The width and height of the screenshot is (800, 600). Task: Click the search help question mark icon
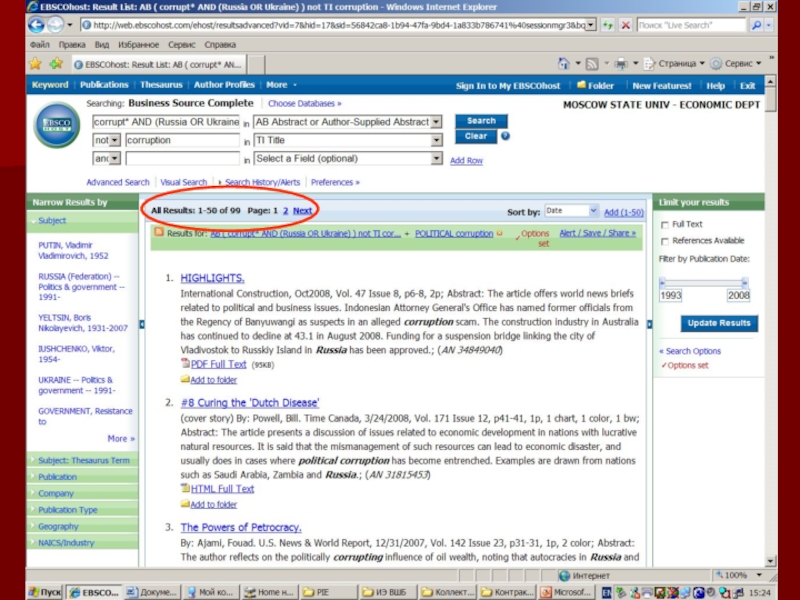505,136
